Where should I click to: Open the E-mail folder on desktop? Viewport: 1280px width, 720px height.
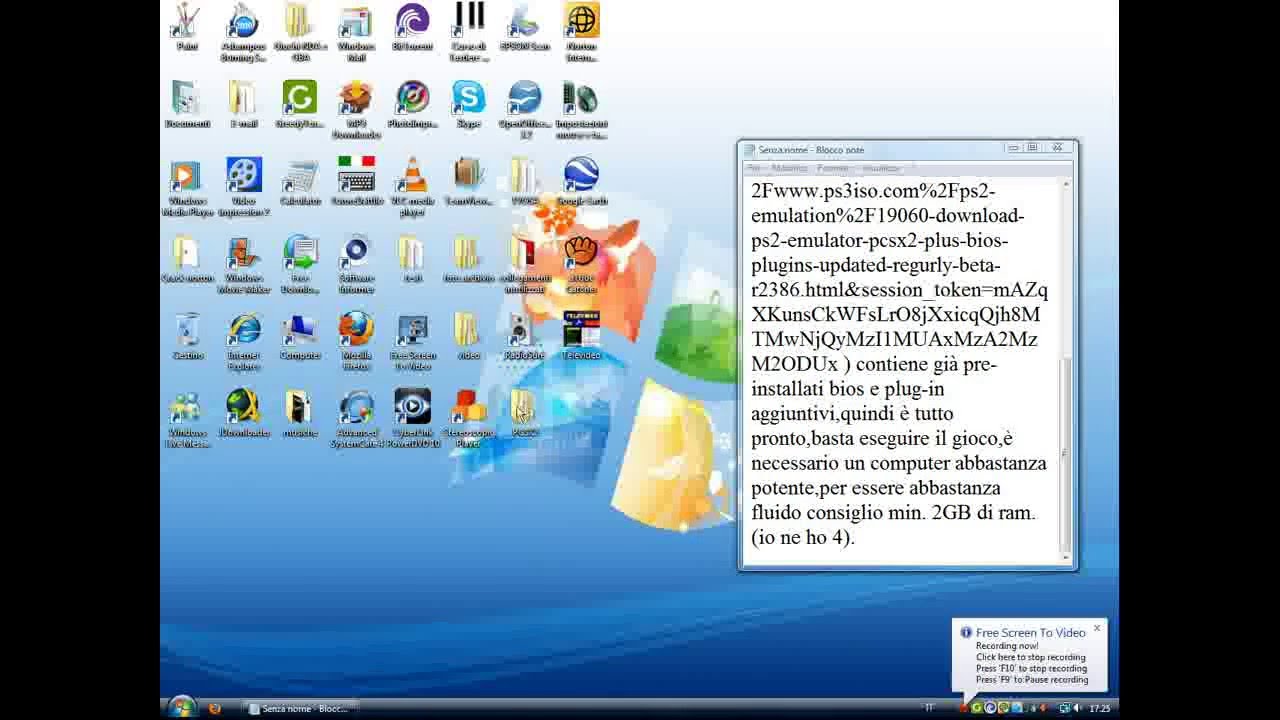tap(243, 104)
